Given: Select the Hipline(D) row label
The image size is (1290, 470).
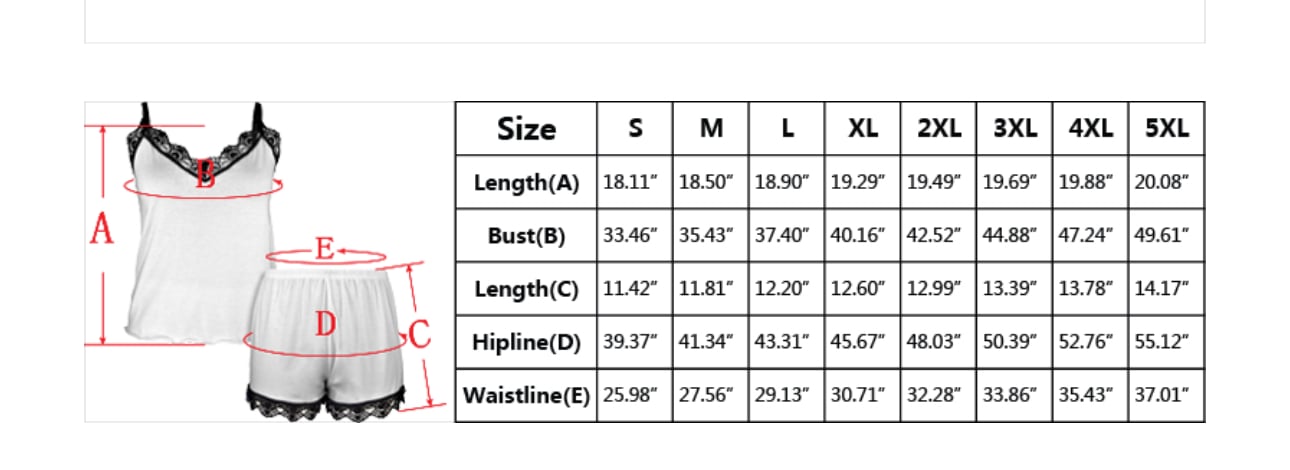Looking at the screenshot, I should (x=526, y=342).
